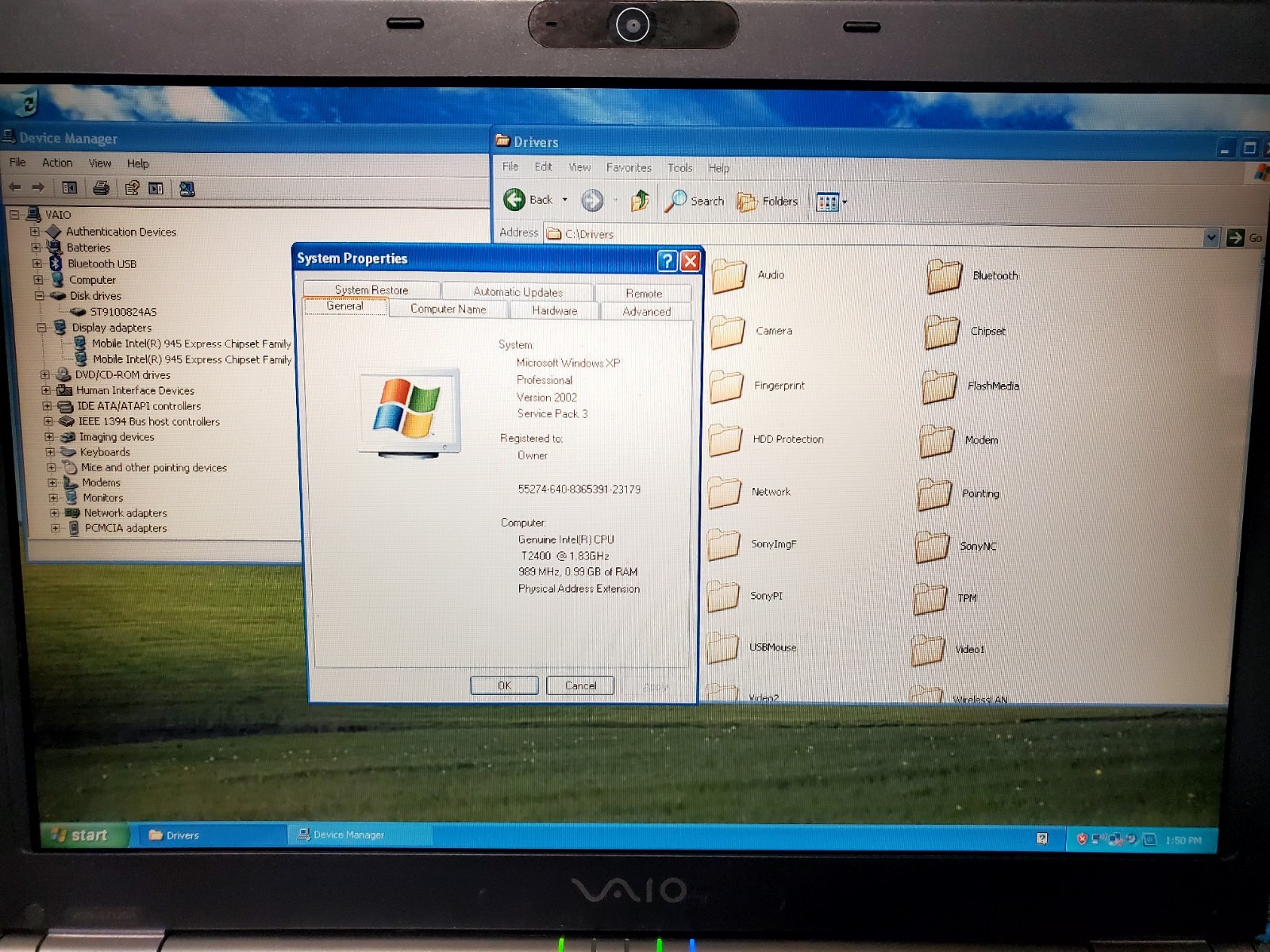Go Back in the Drivers window
1270x952 pixels.
528,200
